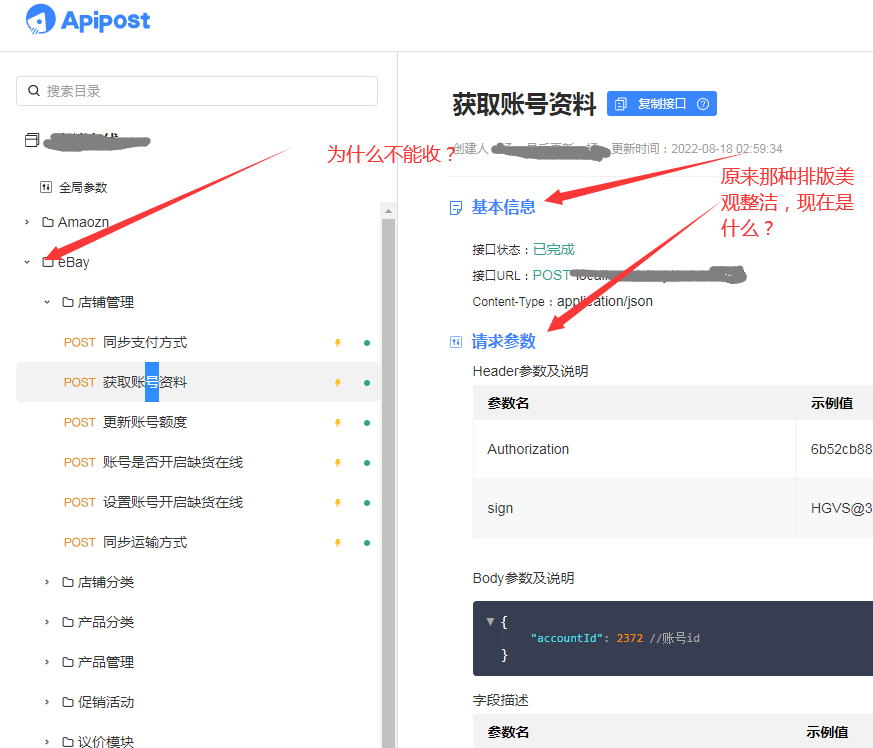The image size is (873, 748).
Task: Select the Authorization parameter cell
Action: tap(635, 449)
